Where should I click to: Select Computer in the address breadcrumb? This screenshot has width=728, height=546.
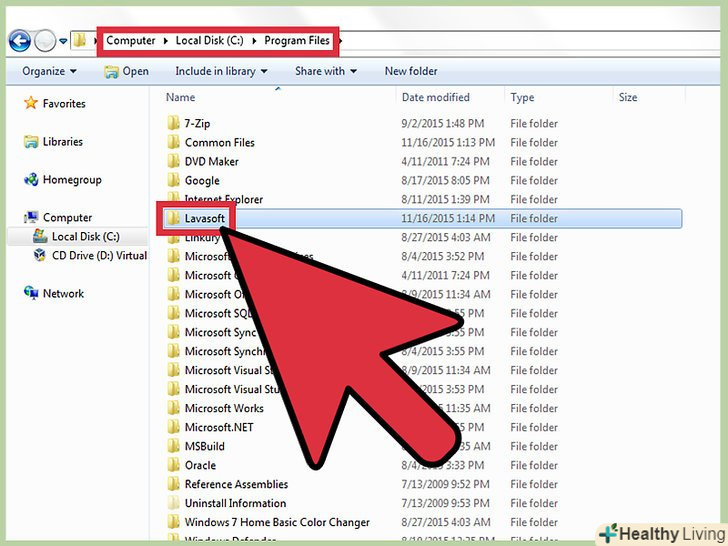tap(130, 40)
